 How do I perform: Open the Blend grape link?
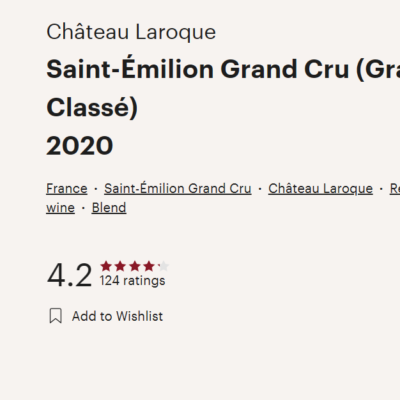click(109, 208)
